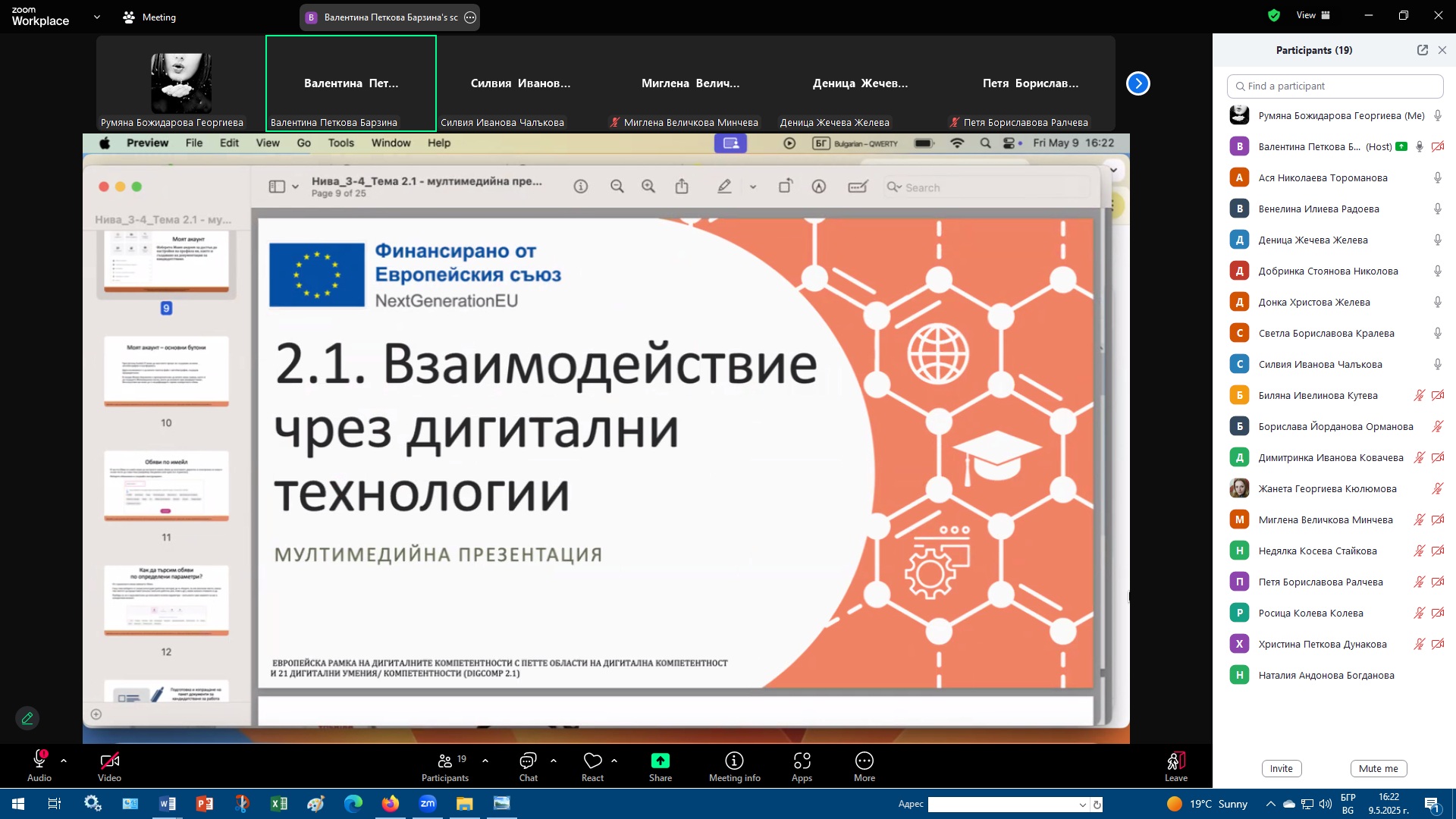Open the Apps panel
The height and width of the screenshot is (819, 1456).
click(x=802, y=766)
